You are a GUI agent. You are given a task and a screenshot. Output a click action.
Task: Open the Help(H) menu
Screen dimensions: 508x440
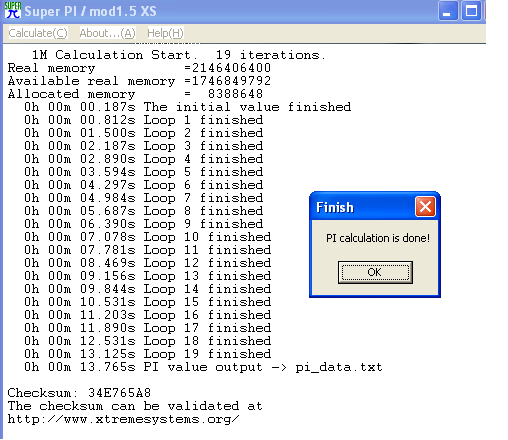(165, 33)
